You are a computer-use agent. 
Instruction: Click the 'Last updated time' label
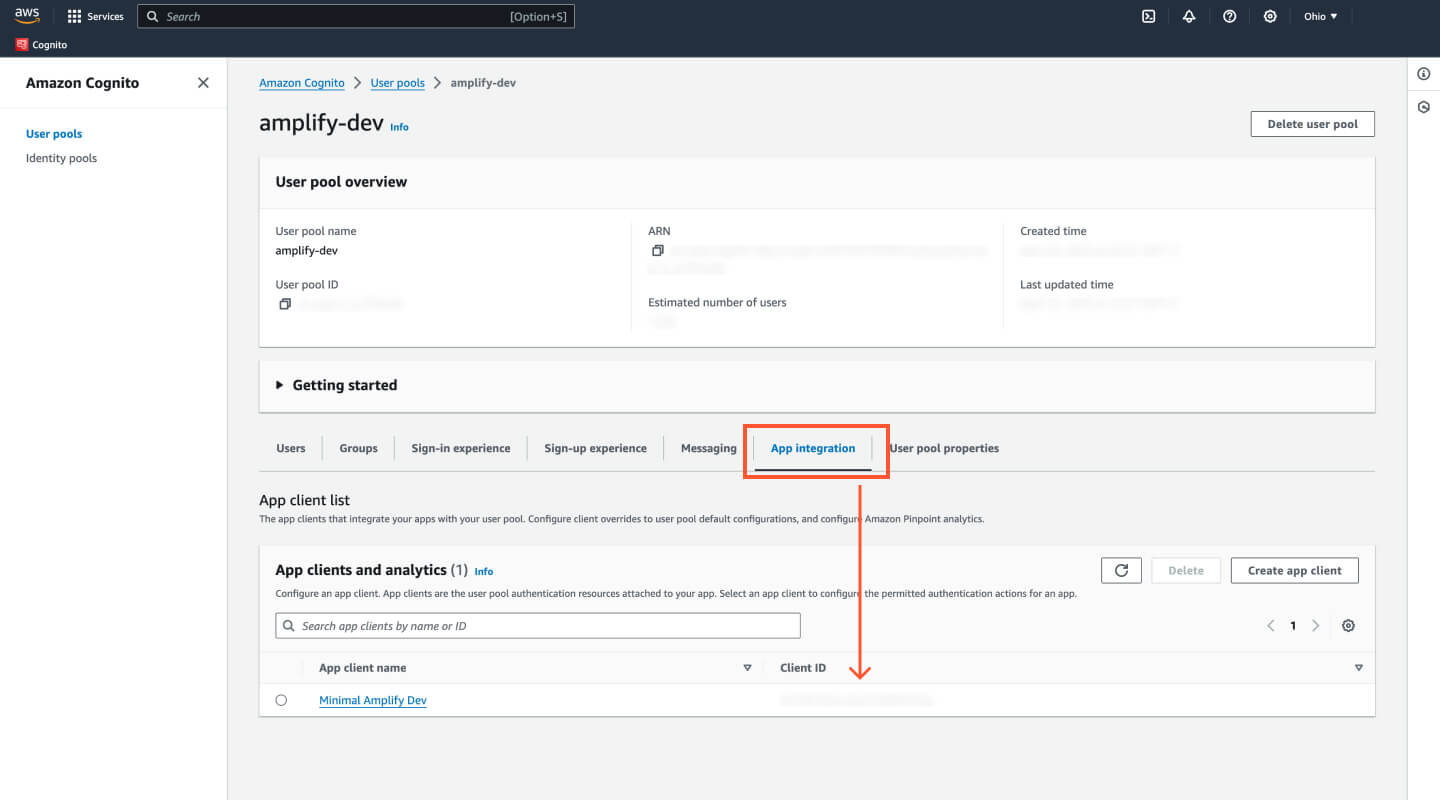1066,284
